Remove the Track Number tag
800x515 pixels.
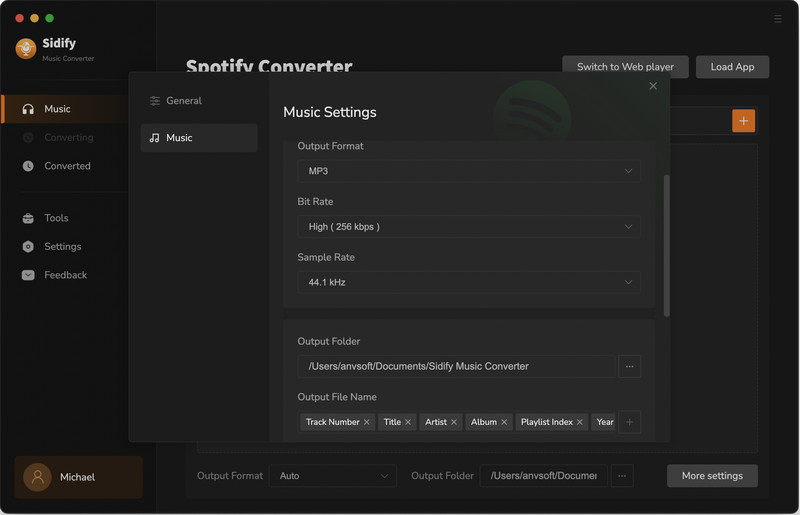[x=366, y=422]
